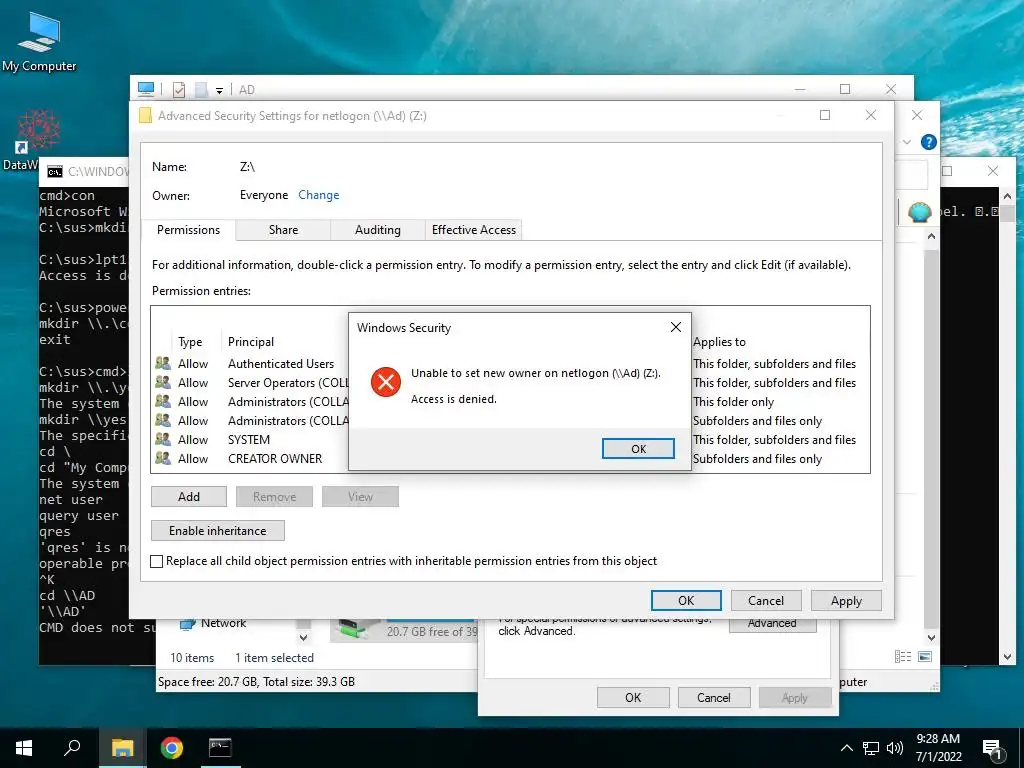The height and width of the screenshot is (768, 1024).
Task: Click Cancel in Advanced Security Settings
Action: 765,600
